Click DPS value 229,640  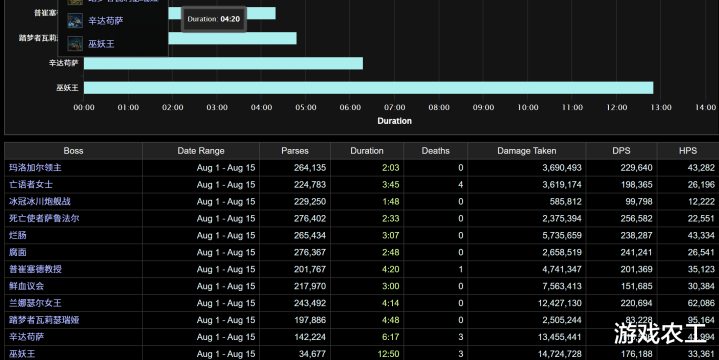tap(636, 168)
